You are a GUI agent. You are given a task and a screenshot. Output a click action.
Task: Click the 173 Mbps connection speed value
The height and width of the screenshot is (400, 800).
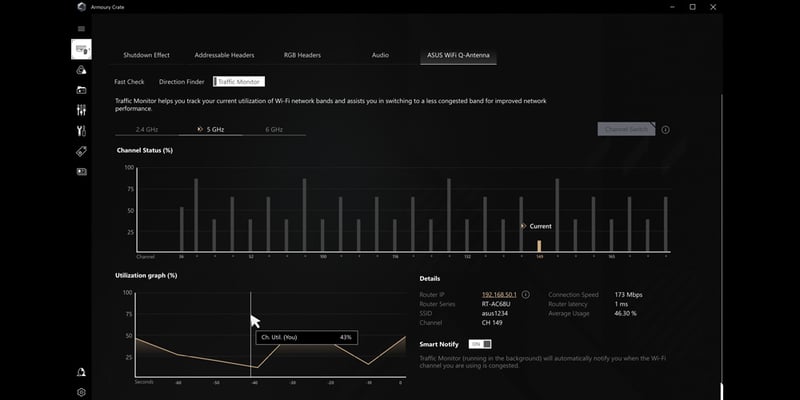629,294
